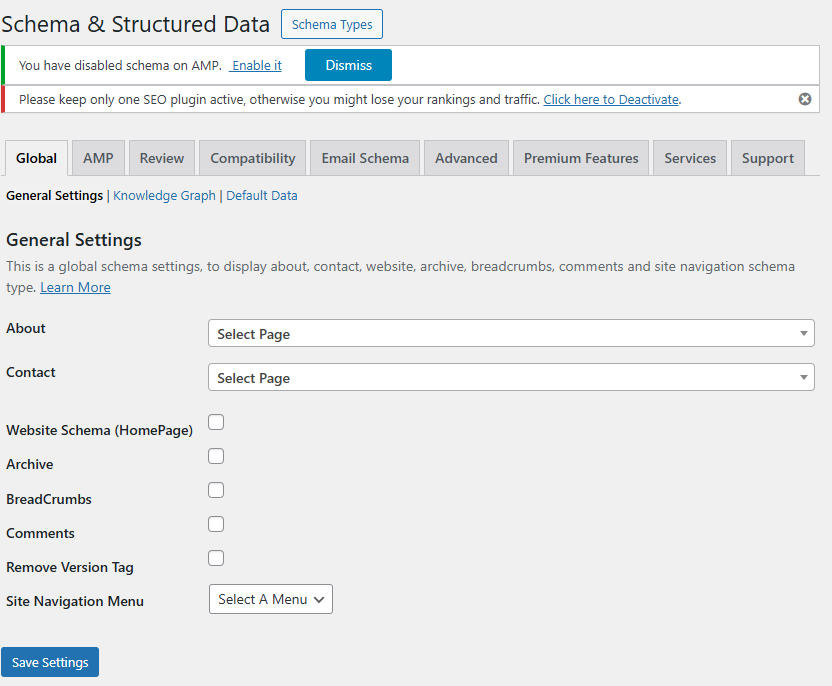832x686 pixels.
Task: Check the Archive schema checkbox
Action: [x=215, y=456]
